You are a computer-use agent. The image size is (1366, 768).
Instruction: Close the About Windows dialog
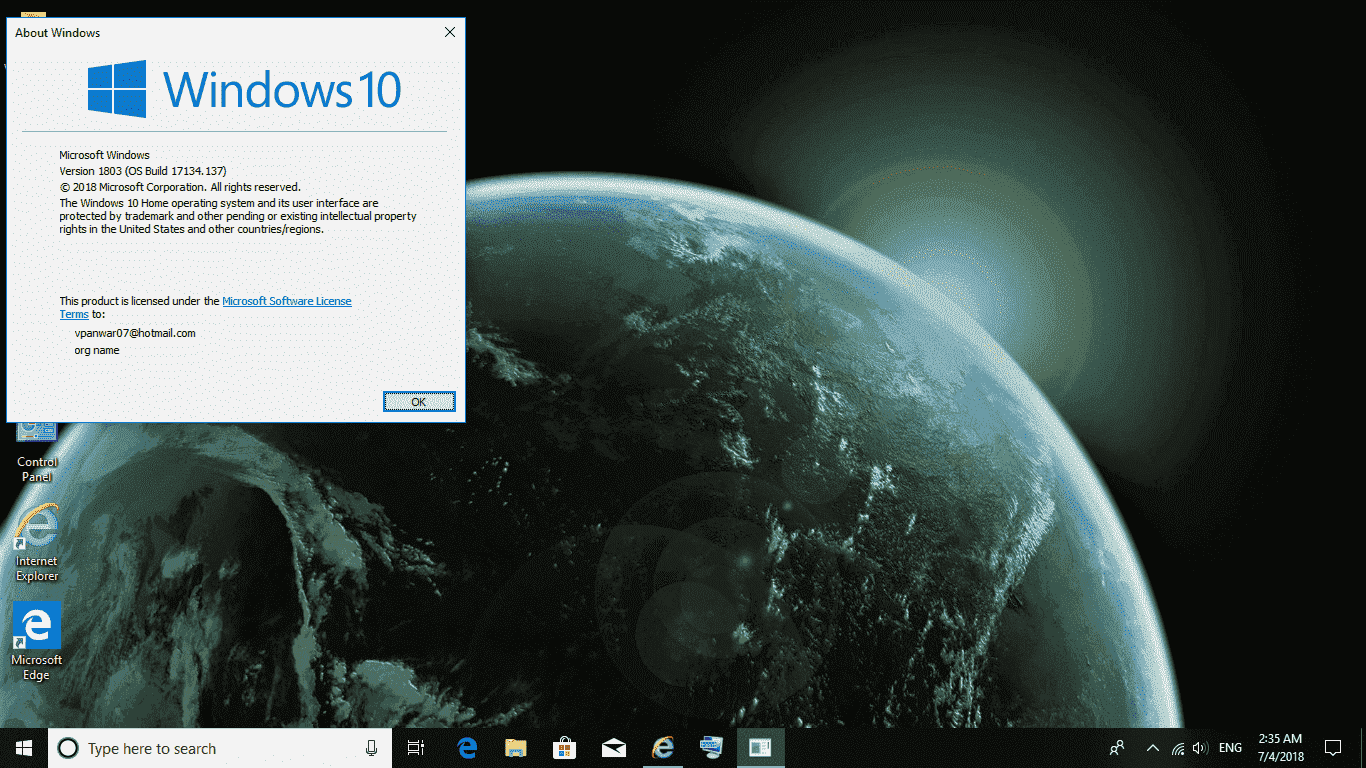(x=450, y=32)
